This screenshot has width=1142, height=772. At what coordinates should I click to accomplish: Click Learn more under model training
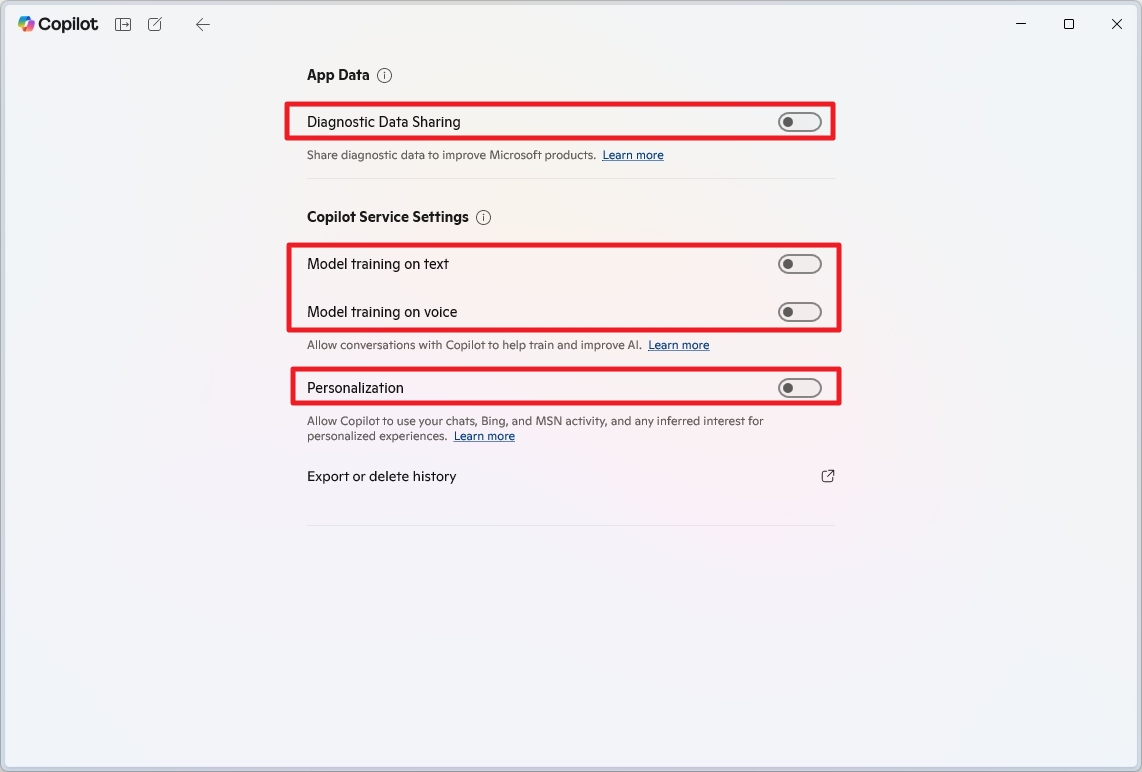[678, 345]
